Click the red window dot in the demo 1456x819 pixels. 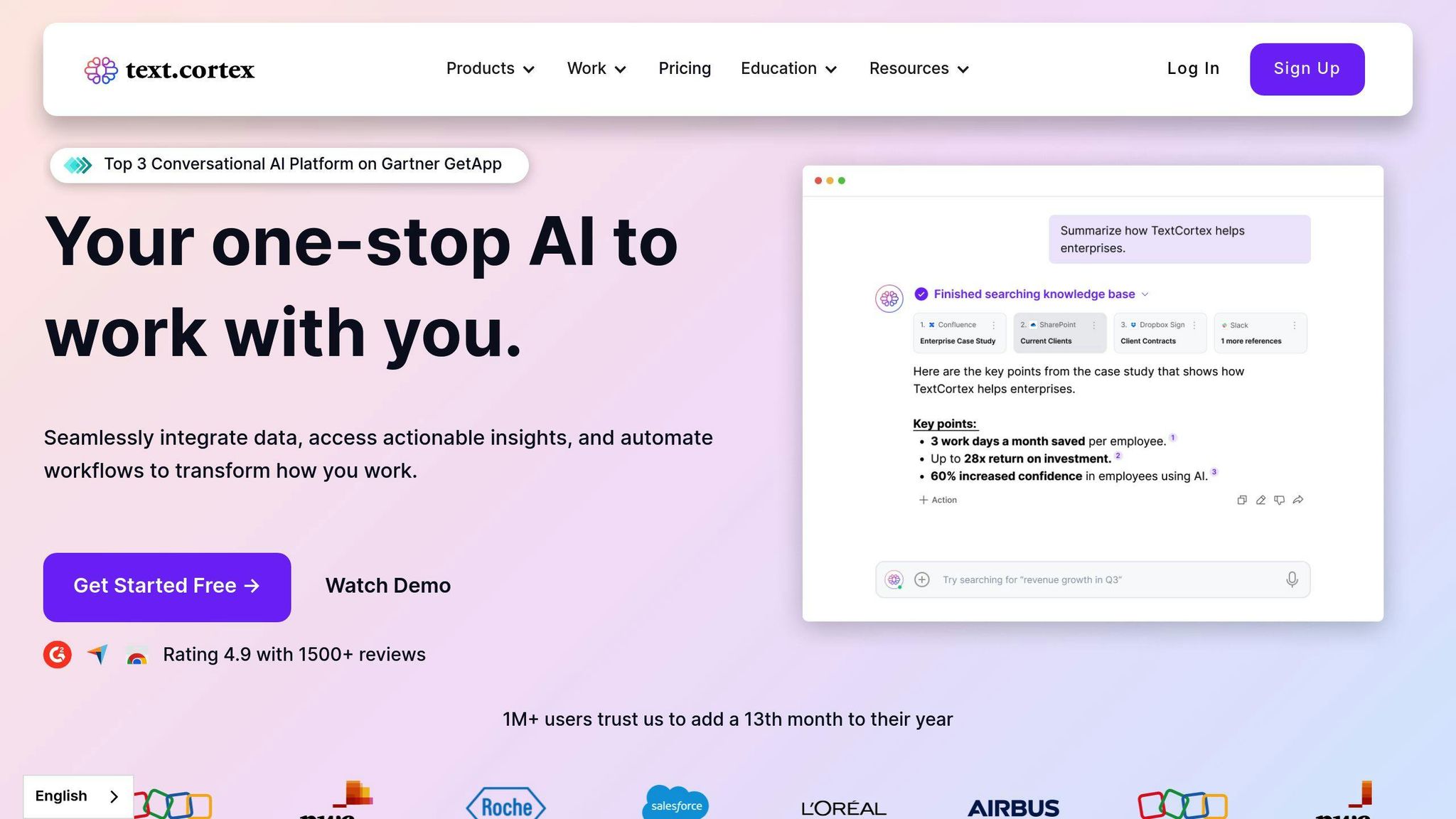pos(818,181)
